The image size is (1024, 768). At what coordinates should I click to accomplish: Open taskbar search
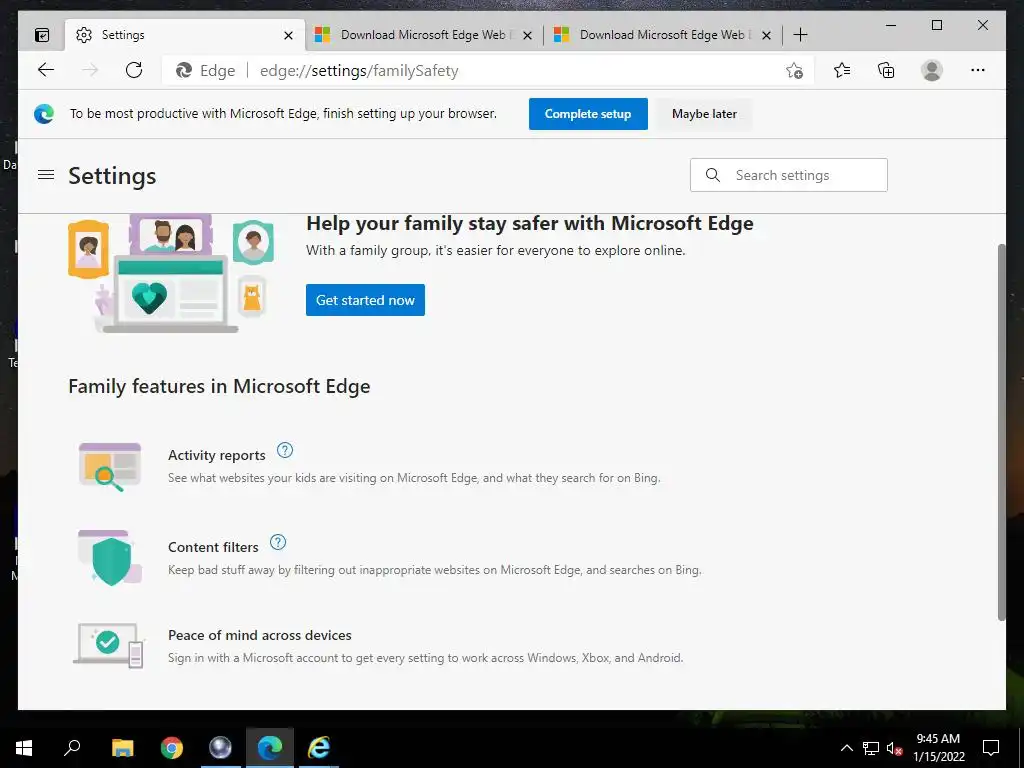click(72, 748)
